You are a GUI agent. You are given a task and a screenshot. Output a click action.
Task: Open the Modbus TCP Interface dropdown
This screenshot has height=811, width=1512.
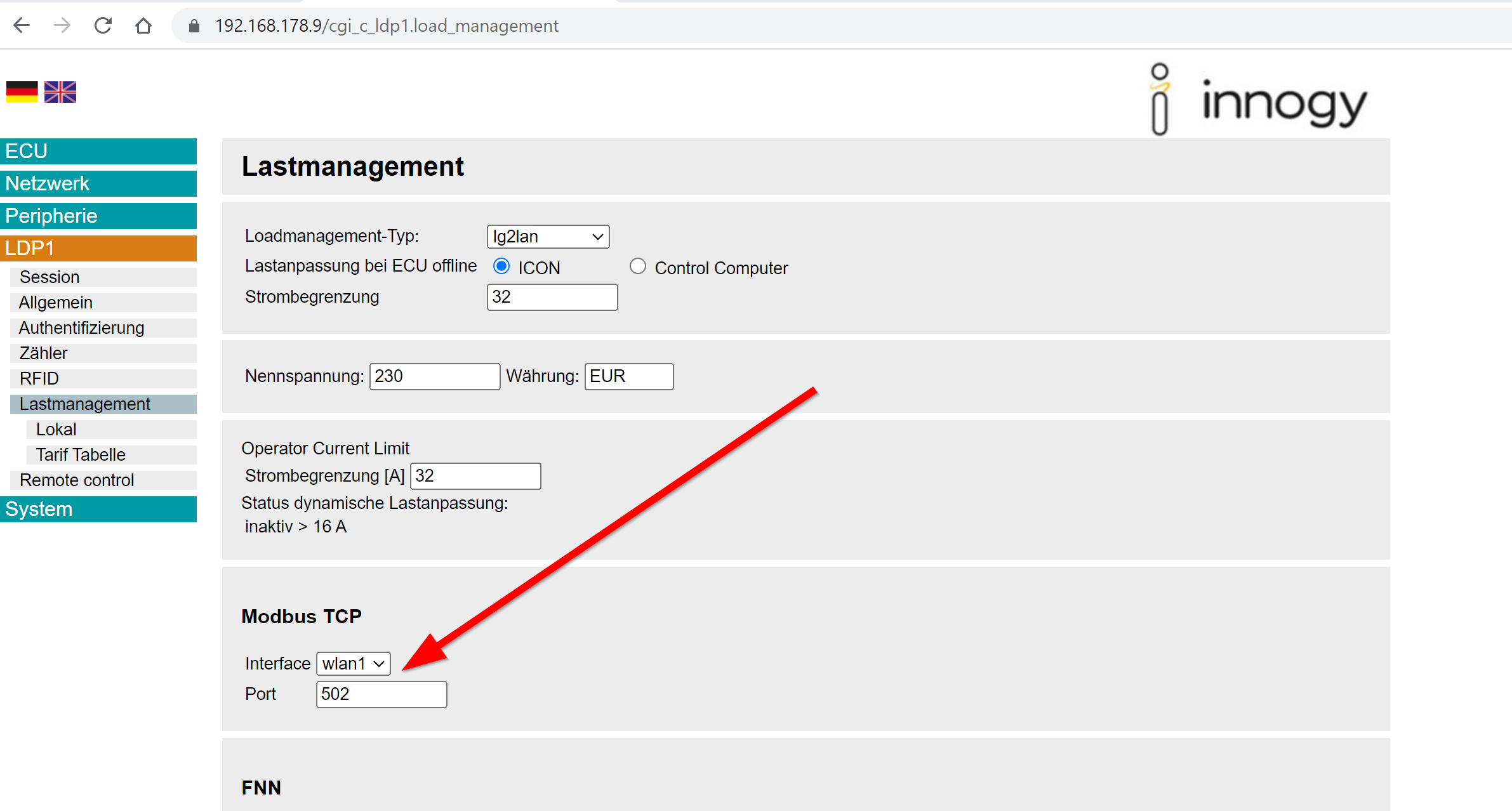click(353, 664)
